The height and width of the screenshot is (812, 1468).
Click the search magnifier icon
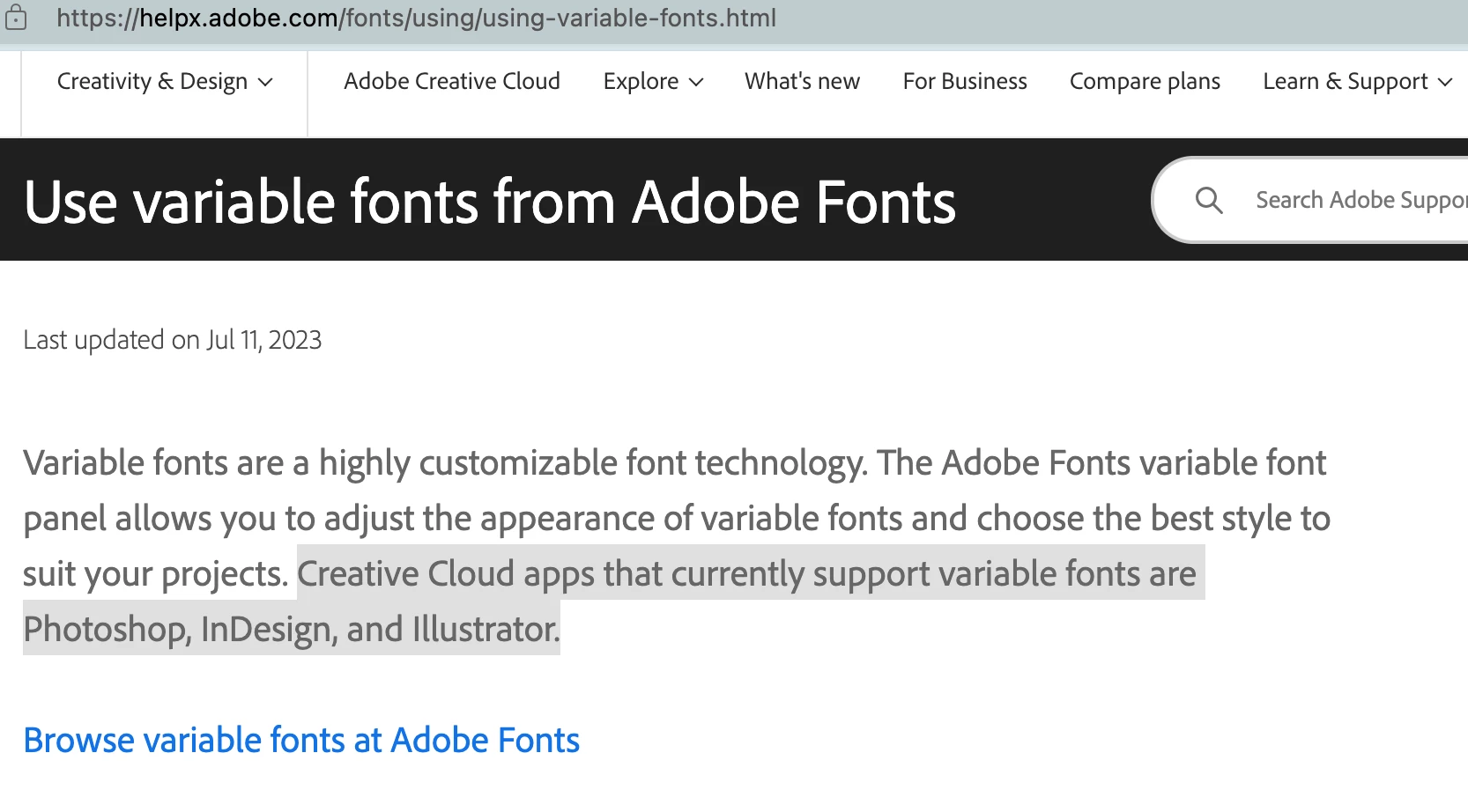click(x=1208, y=201)
